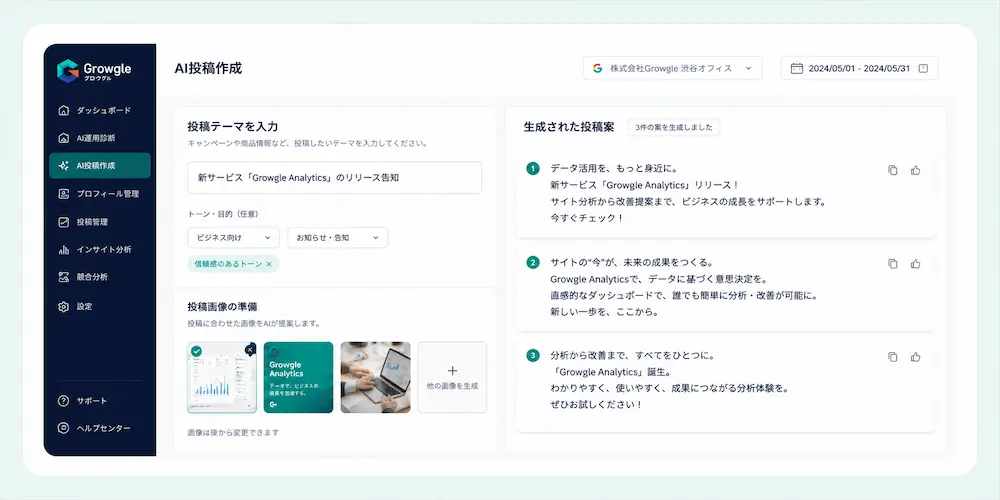The image size is (1000, 500).
Task: Click number badge 3 on third draft
Action: (x=533, y=356)
